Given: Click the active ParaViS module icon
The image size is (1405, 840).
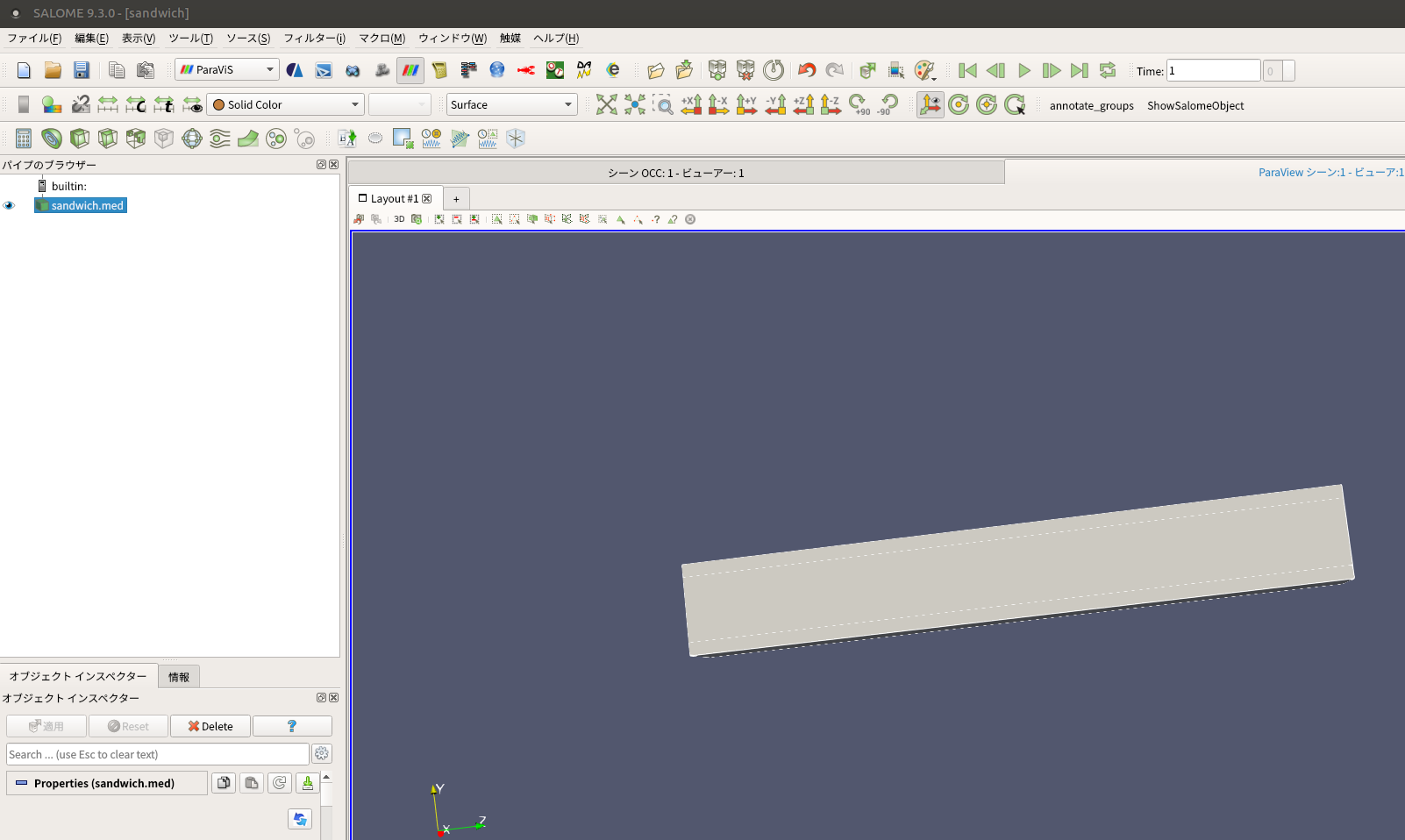Looking at the screenshot, I should pos(410,70).
